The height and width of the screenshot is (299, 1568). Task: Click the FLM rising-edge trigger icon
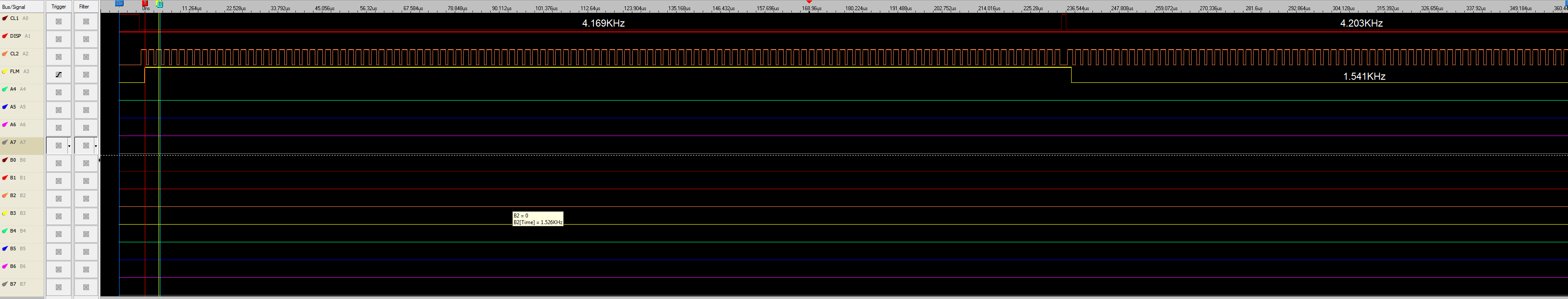click(58, 74)
